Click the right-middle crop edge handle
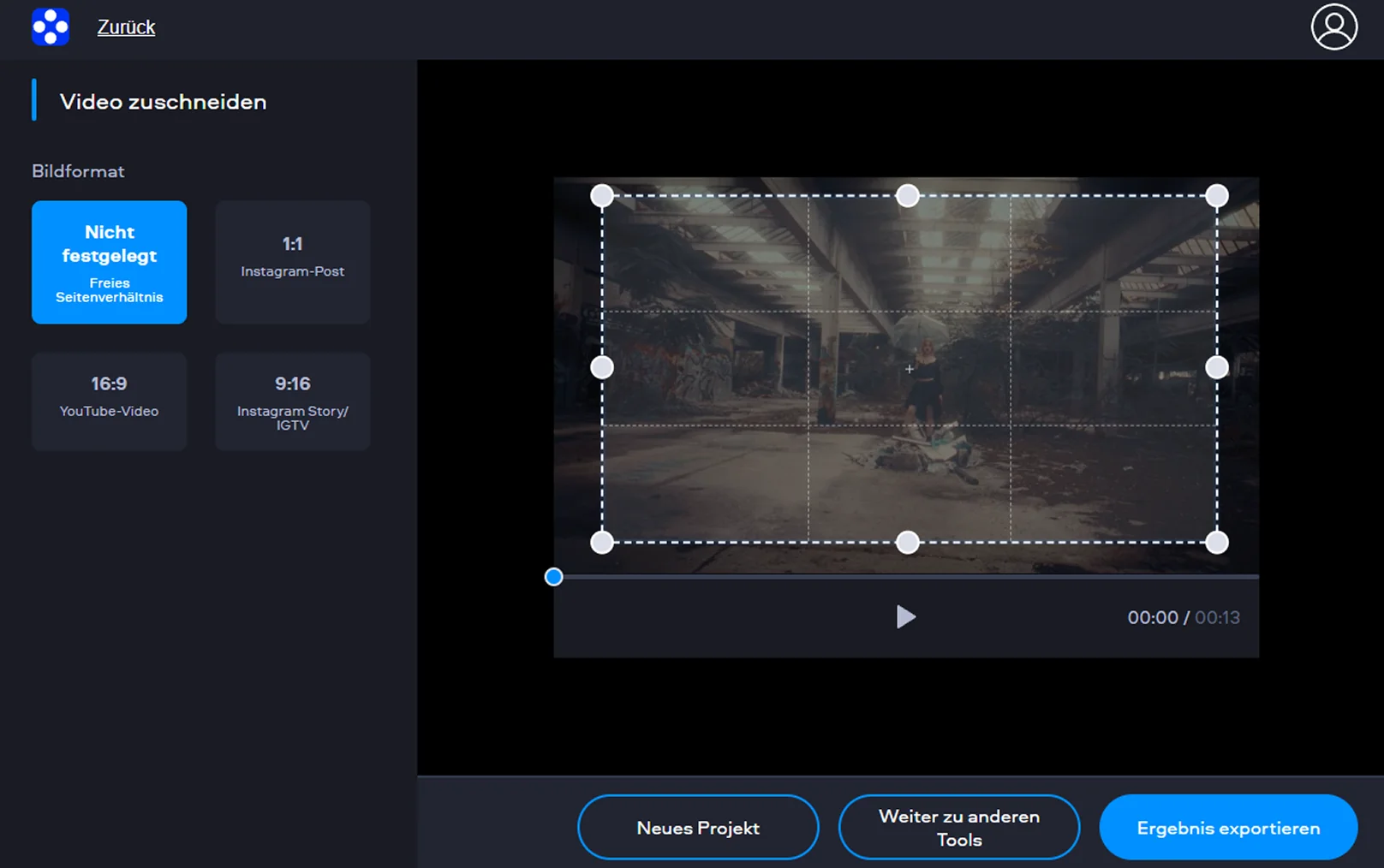The image size is (1384, 868). tap(1216, 367)
